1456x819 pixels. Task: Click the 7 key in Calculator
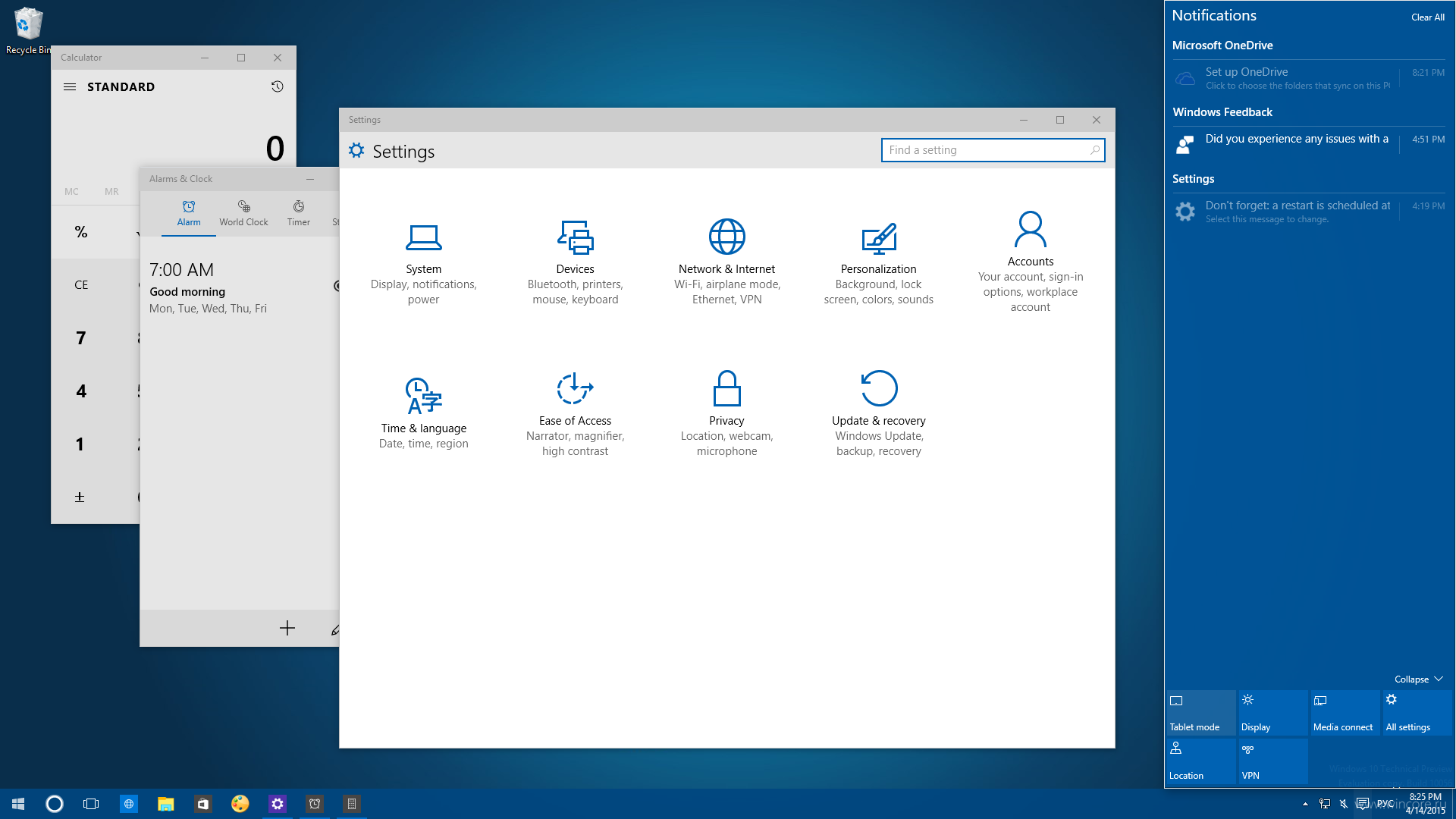(81, 338)
